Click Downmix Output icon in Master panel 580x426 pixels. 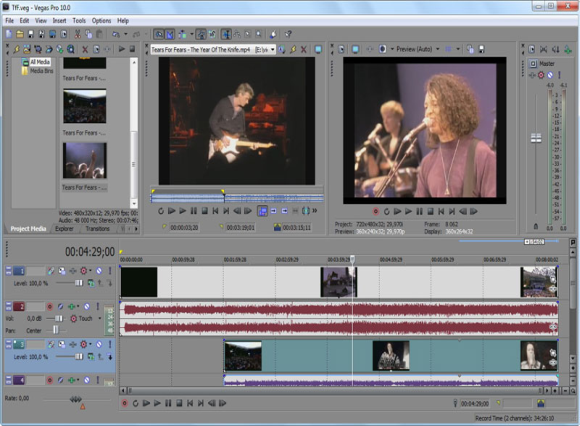pos(543,49)
